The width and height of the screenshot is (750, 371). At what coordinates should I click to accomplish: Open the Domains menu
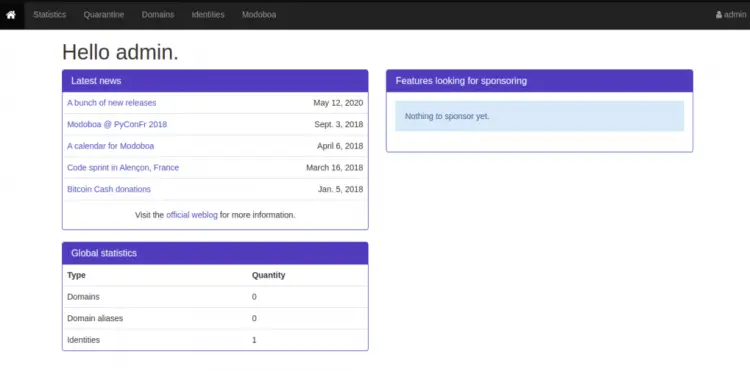[x=158, y=15]
